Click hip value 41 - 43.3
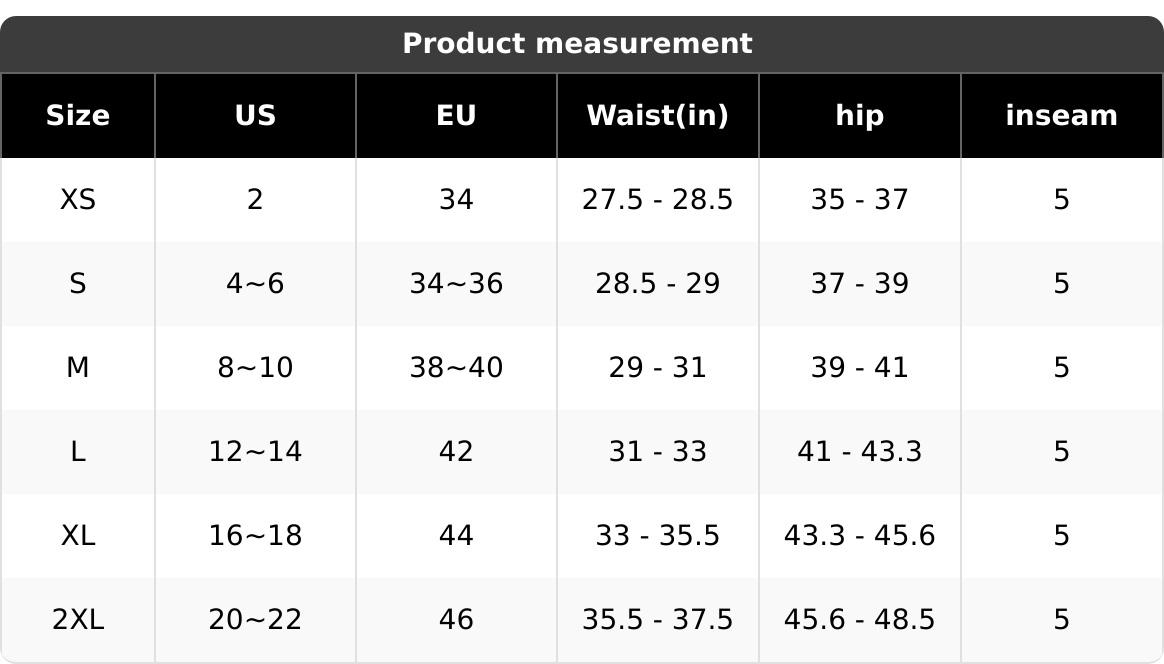The width and height of the screenshot is (1164, 664). click(x=860, y=451)
